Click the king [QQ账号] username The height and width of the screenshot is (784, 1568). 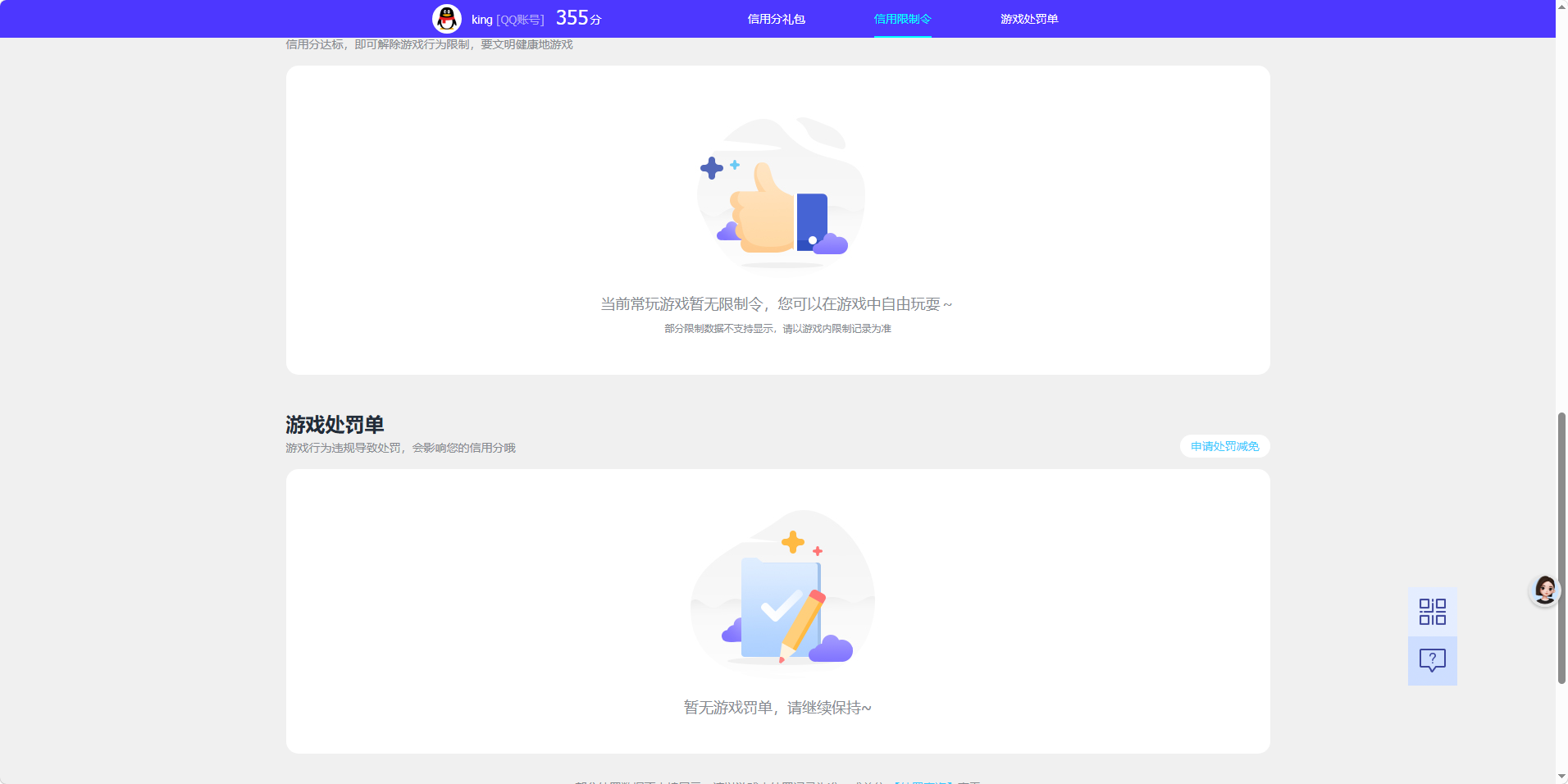tap(508, 20)
